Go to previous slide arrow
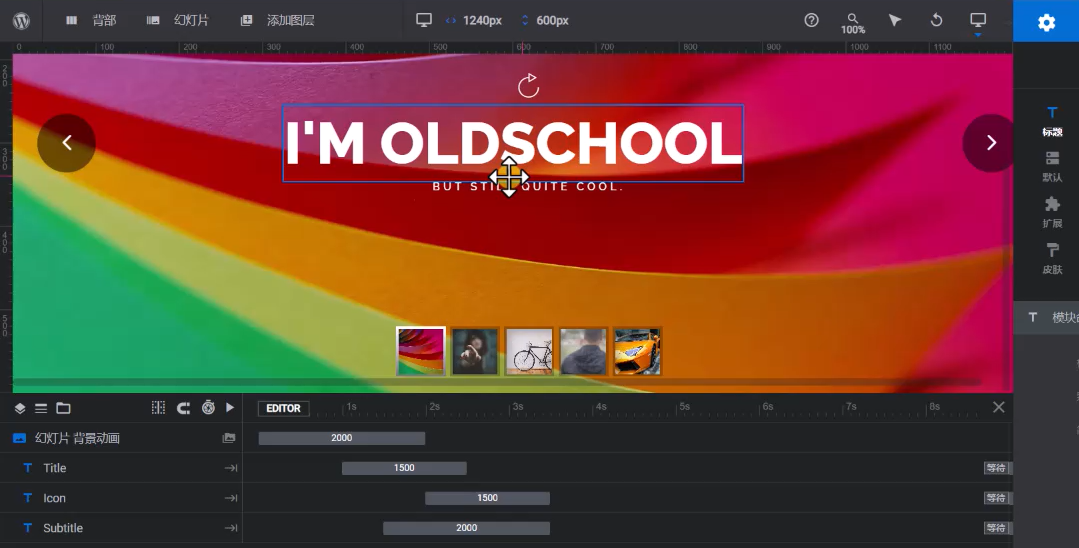Image resolution: width=1079 pixels, height=548 pixels. 67,143
